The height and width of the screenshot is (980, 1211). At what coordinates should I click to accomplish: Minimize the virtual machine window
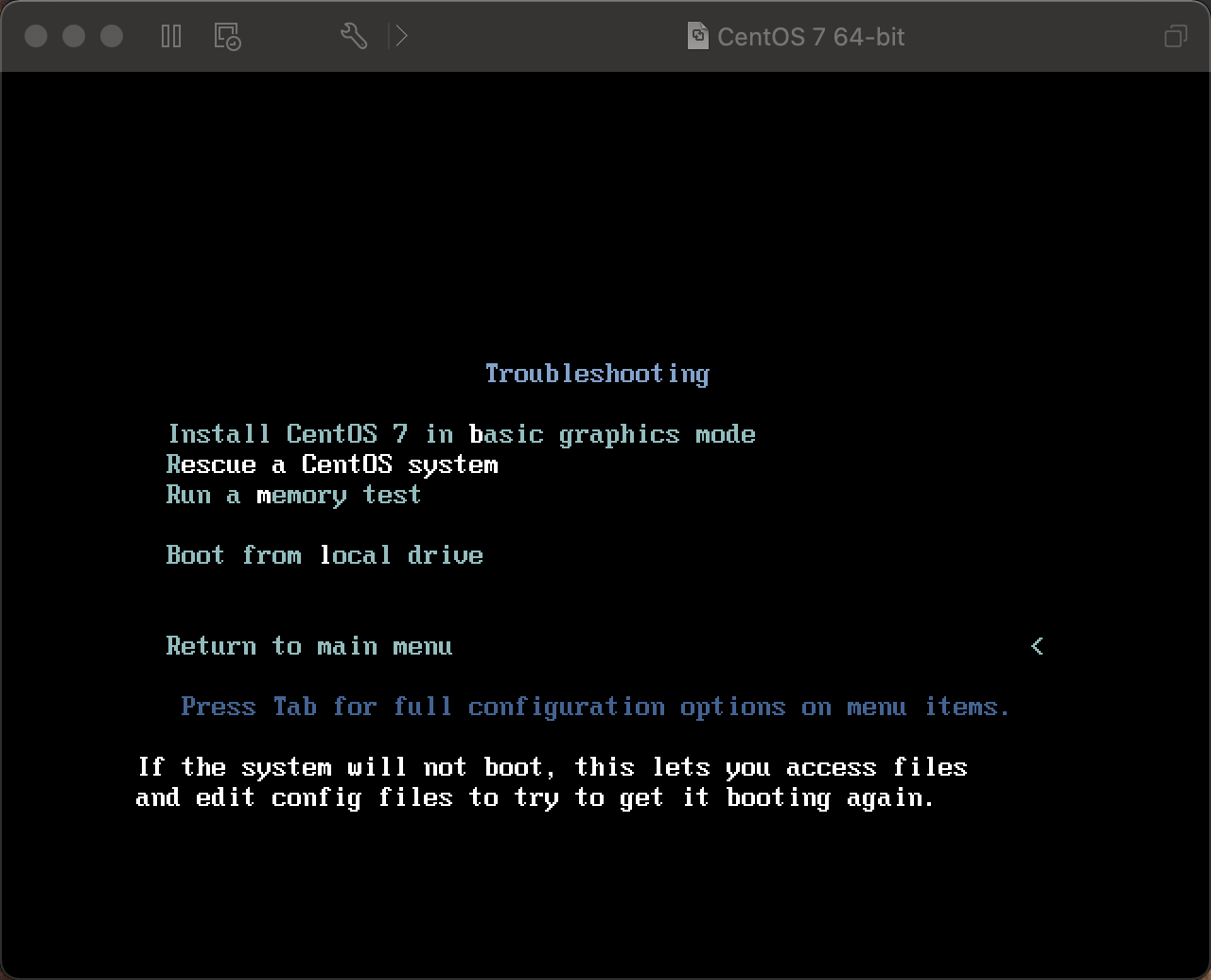click(74, 36)
